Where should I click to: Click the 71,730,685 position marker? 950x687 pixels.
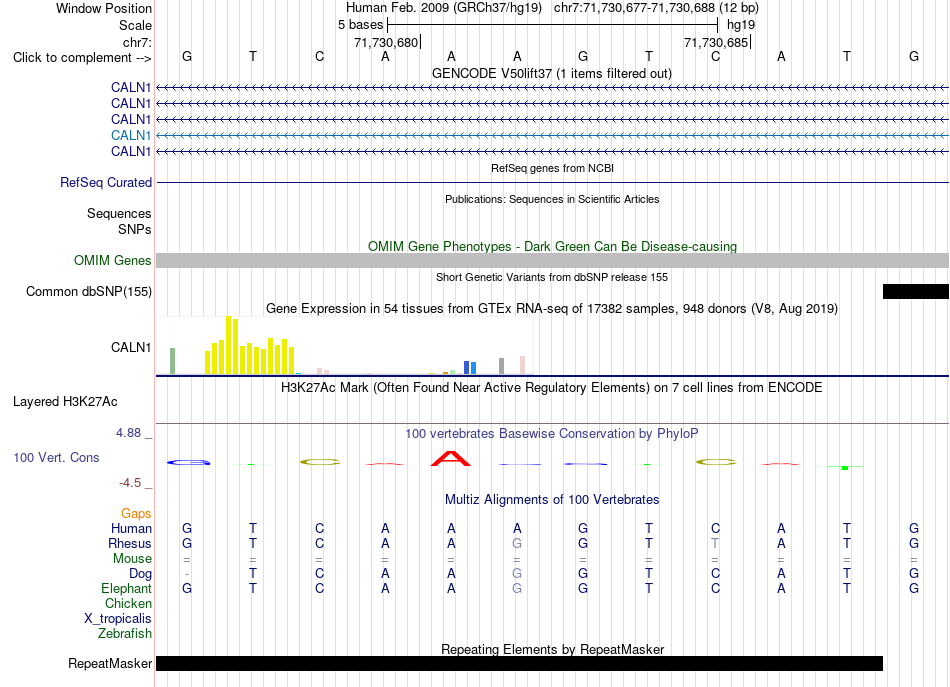pos(717,42)
